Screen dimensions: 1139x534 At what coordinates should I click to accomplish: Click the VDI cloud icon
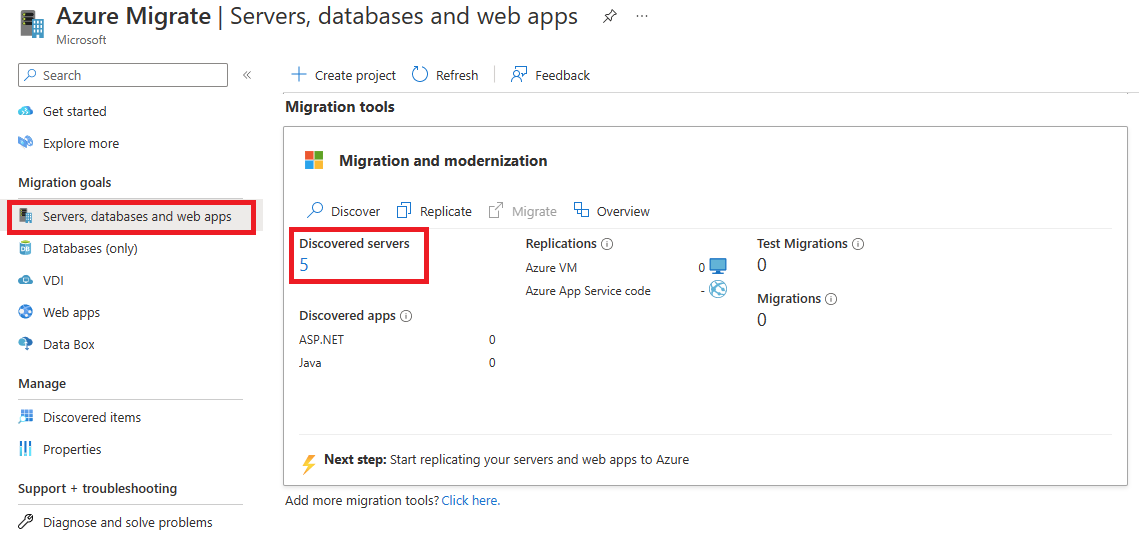coord(26,280)
